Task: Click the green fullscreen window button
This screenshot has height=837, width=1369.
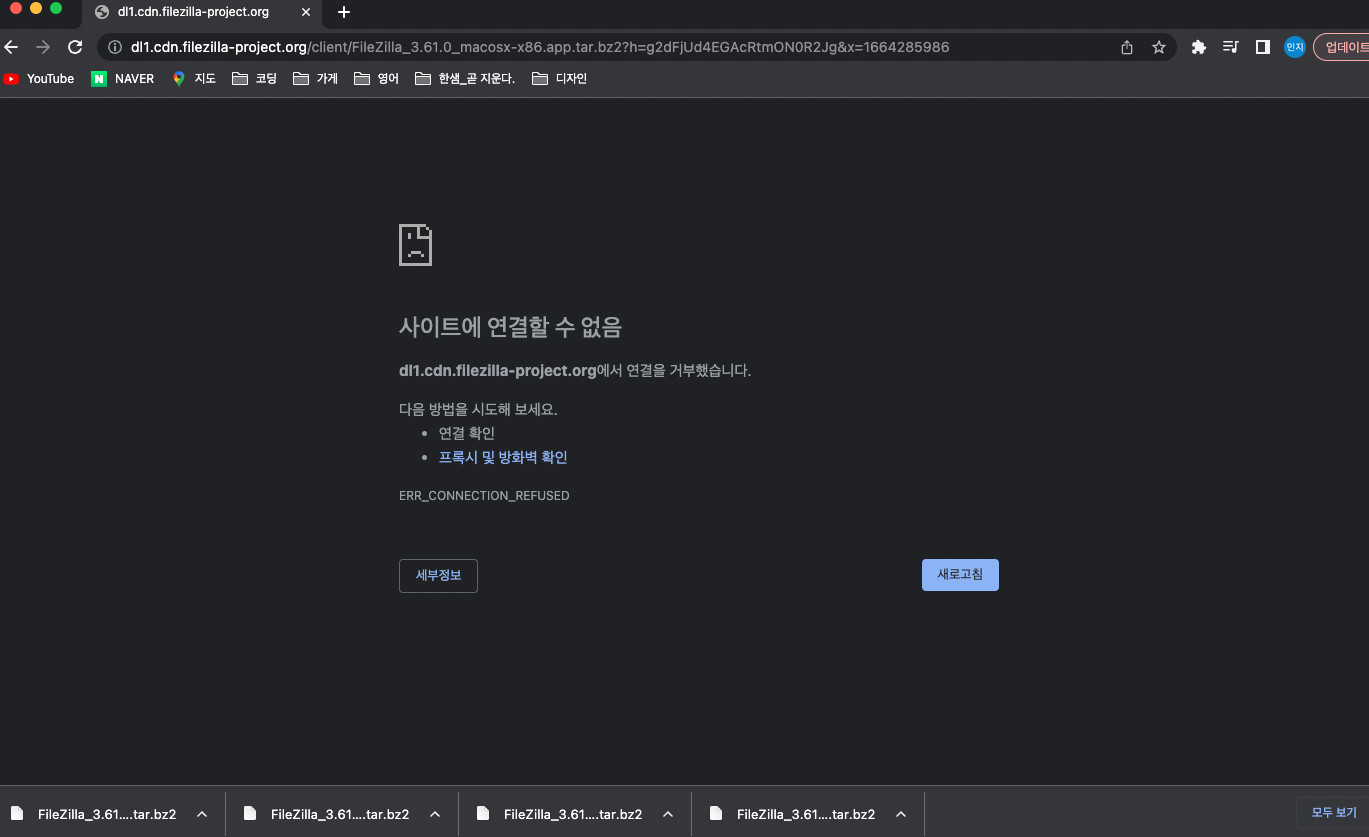Action: [56, 8]
